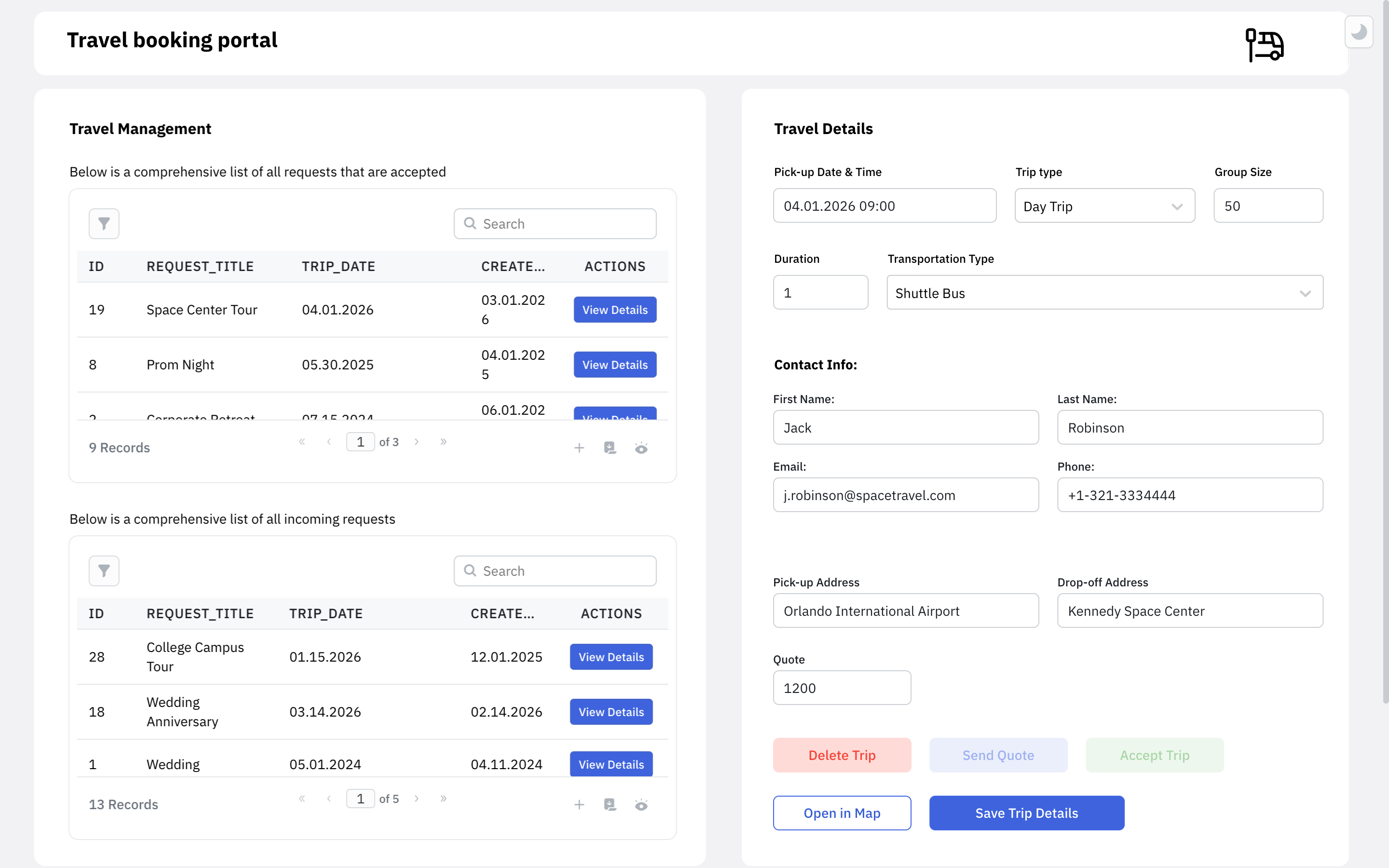Viewport: 1389px width, 868px height.
Task: Open the Transportation Type dropdown
Action: 1104,293
